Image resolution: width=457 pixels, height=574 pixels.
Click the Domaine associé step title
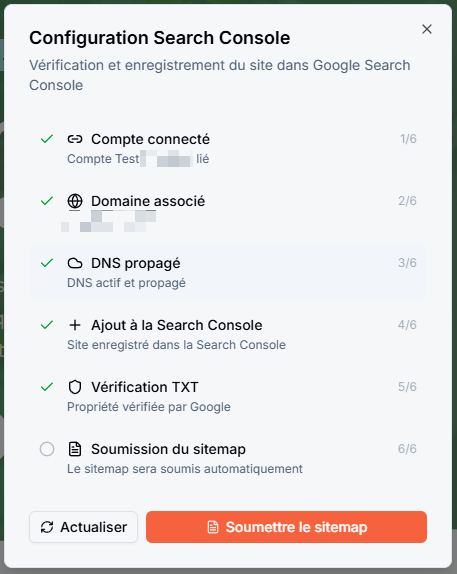[148, 201]
